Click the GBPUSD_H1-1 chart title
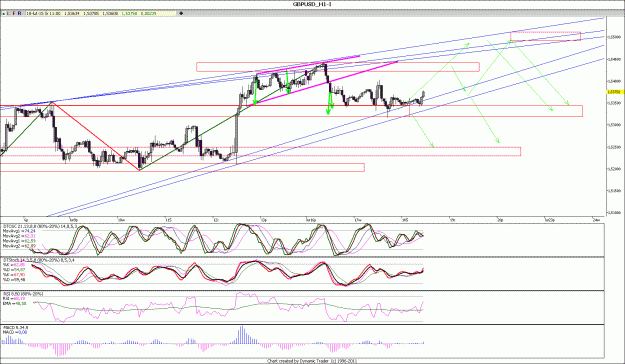The height and width of the screenshot is (364, 625). (x=312, y=4)
